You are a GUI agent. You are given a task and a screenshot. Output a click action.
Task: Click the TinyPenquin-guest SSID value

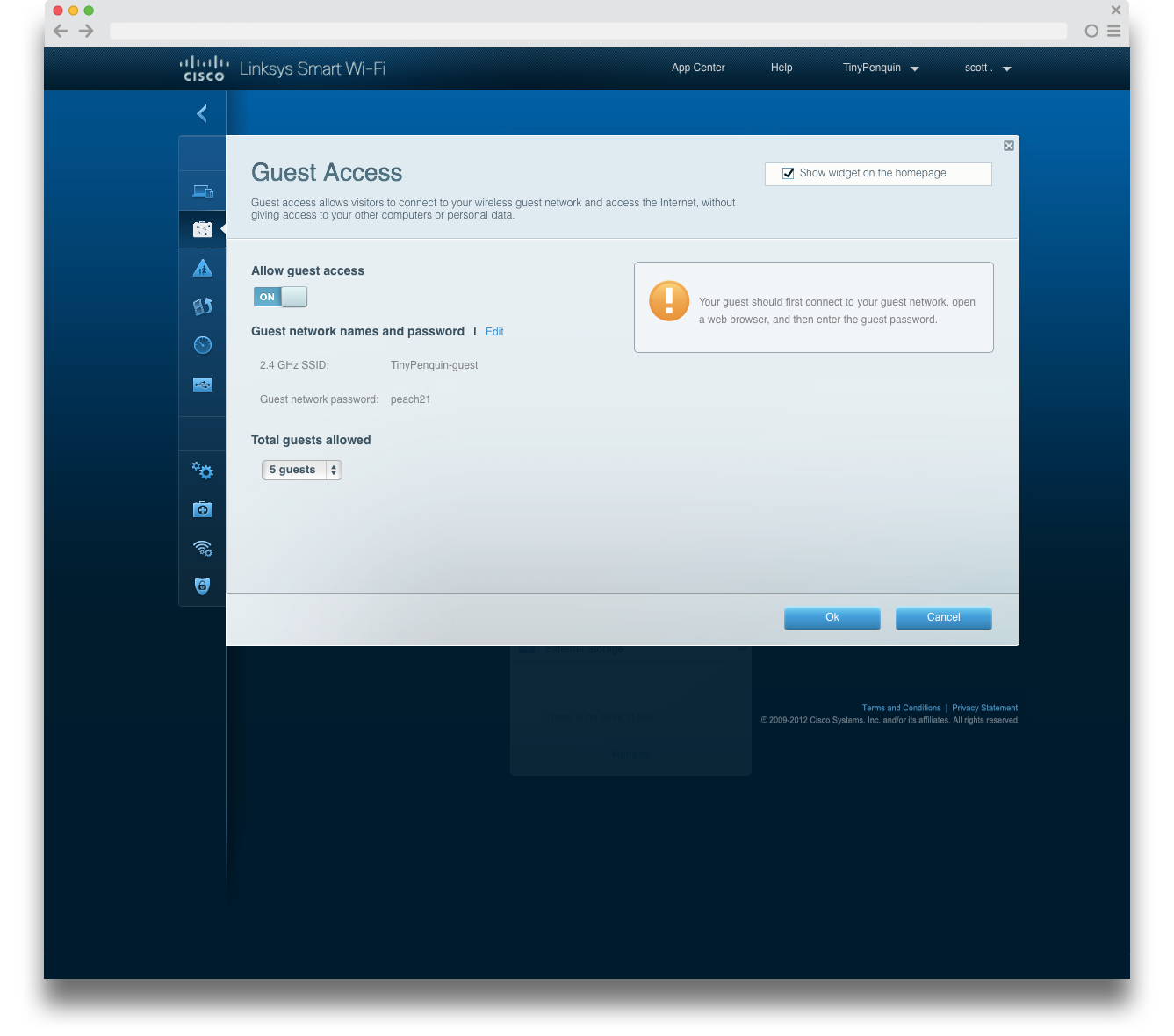pyautogui.click(x=434, y=365)
